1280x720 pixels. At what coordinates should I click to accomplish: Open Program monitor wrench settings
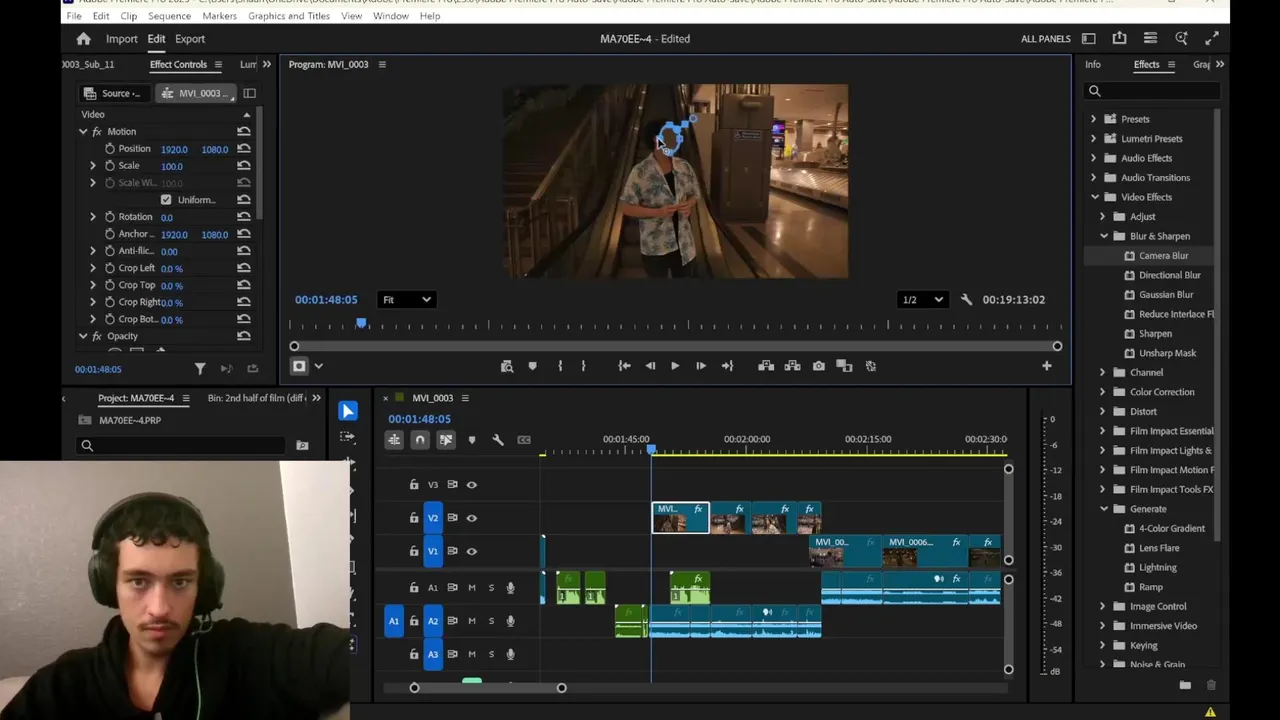click(x=966, y=300)
